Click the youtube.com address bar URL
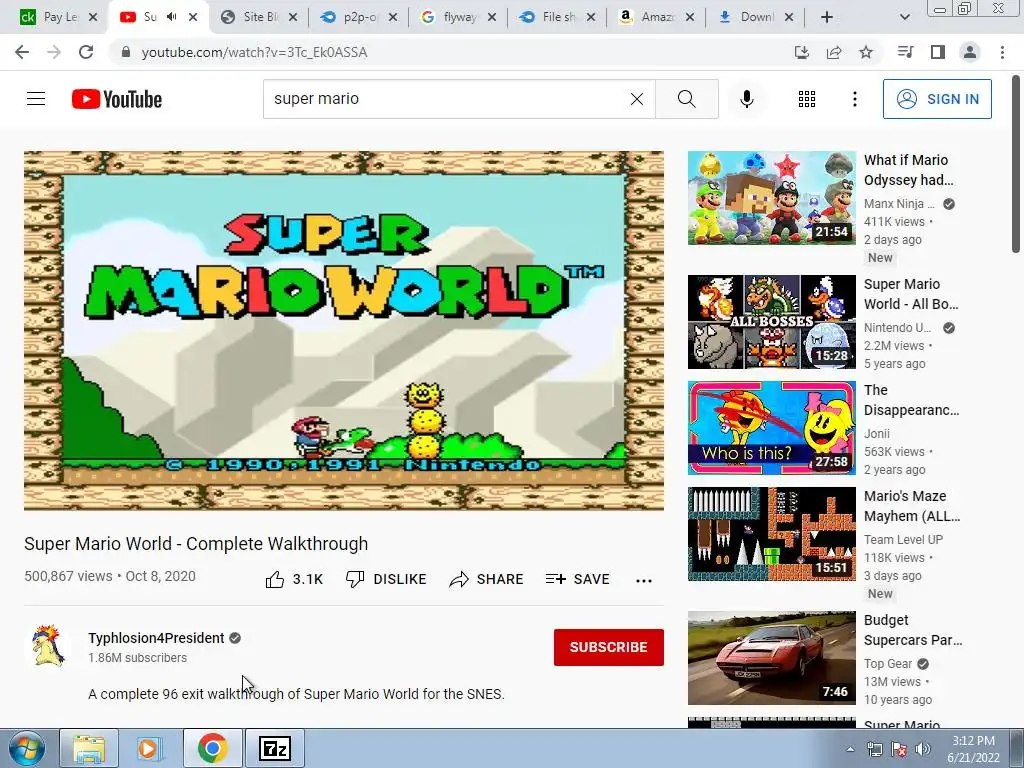 (x=255, y=52)
